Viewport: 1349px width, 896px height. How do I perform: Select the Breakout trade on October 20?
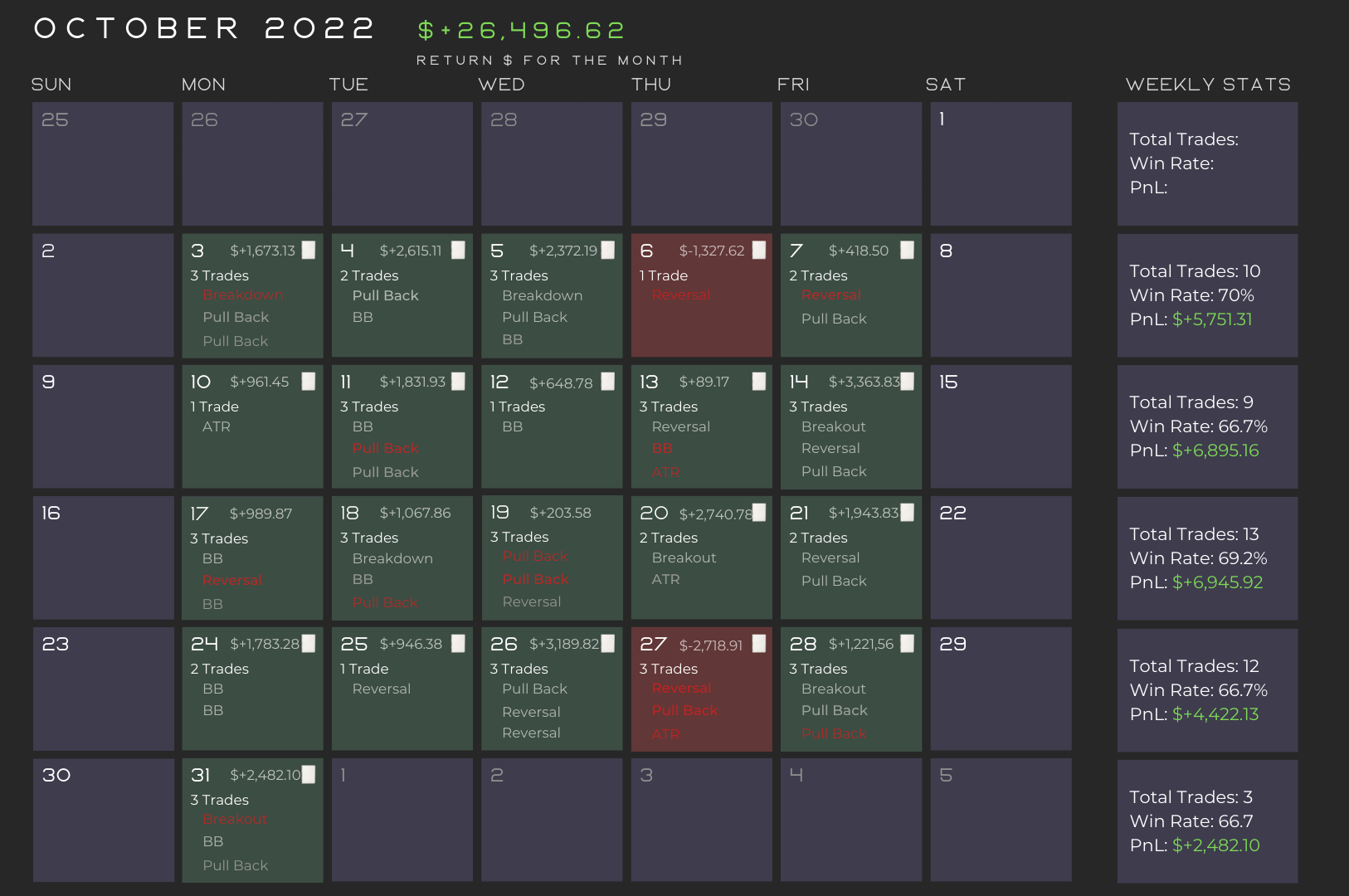684,558
